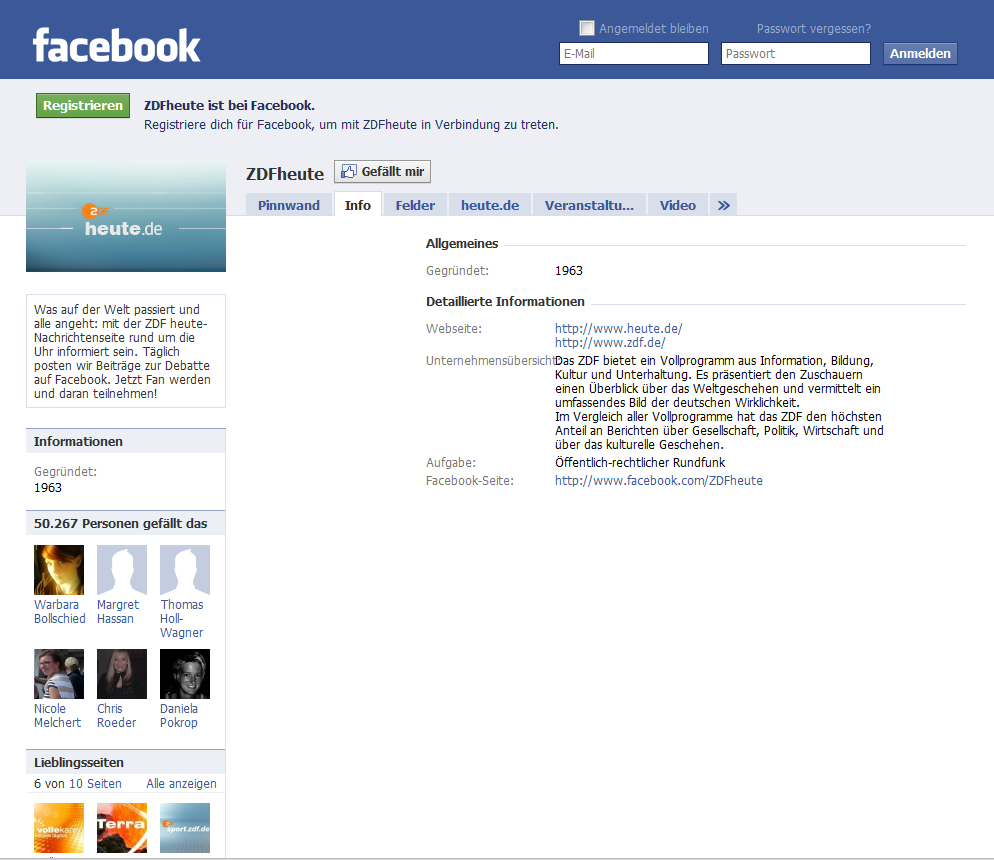Click the ZDFheute page title

tap(285, 174)
